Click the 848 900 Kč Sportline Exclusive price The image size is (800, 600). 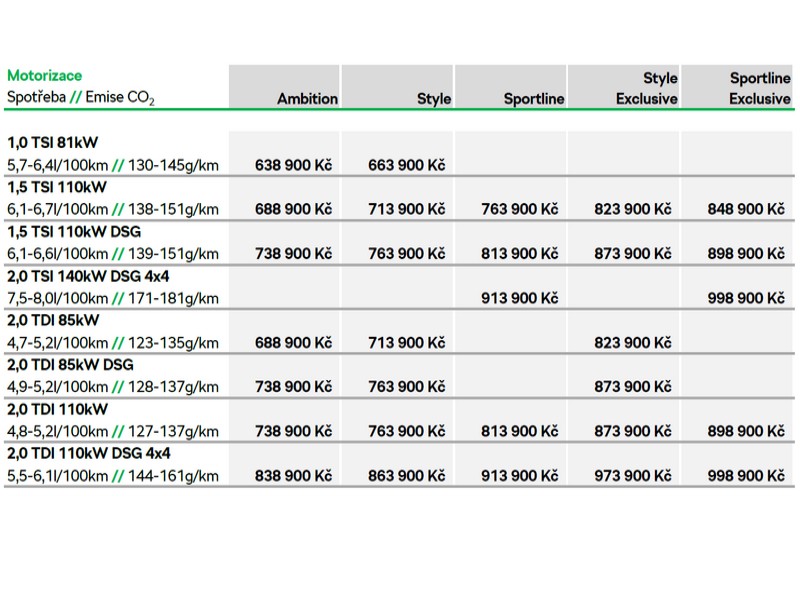pyautogui.click(x=746, y=209)
